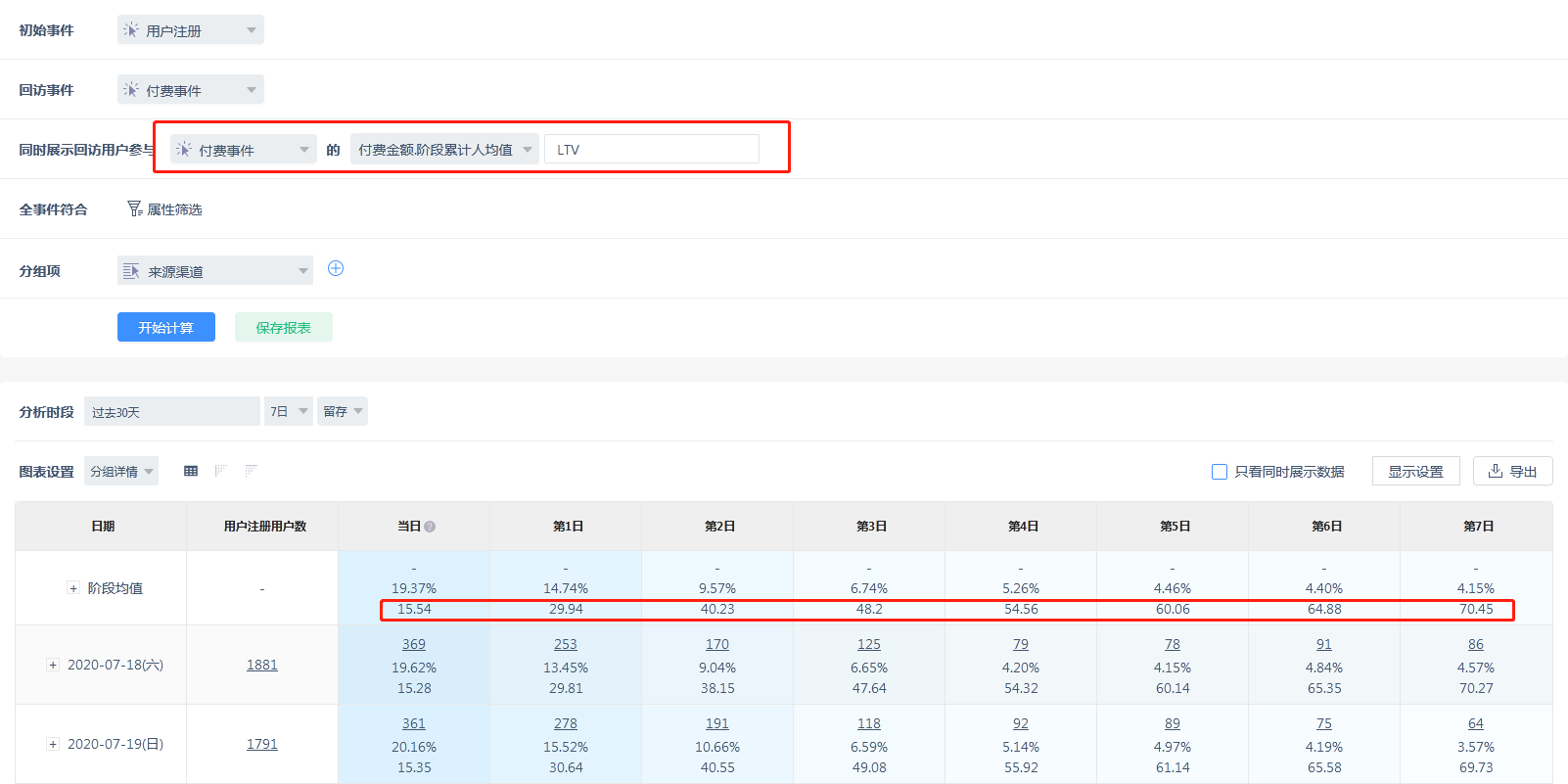Expand the 2020-07-19(日) row
This screenshot has height=784, width=1568.
[53, 744]
